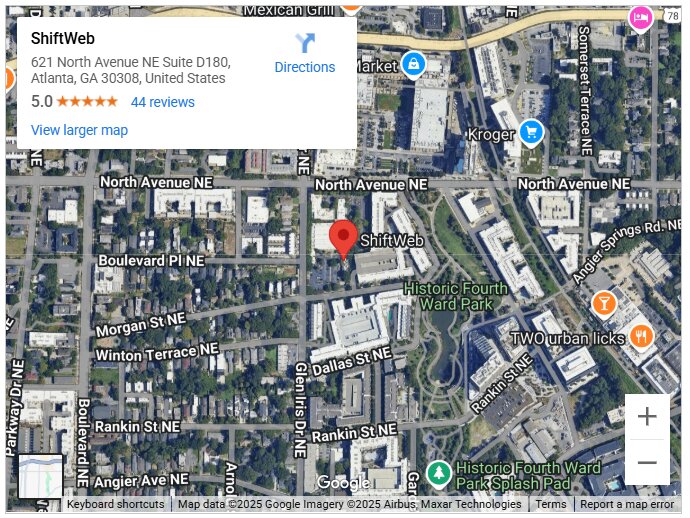690x518 pixels.
Task: Click the cocktail glass bar marker
Action: click(x=604, y=305)
